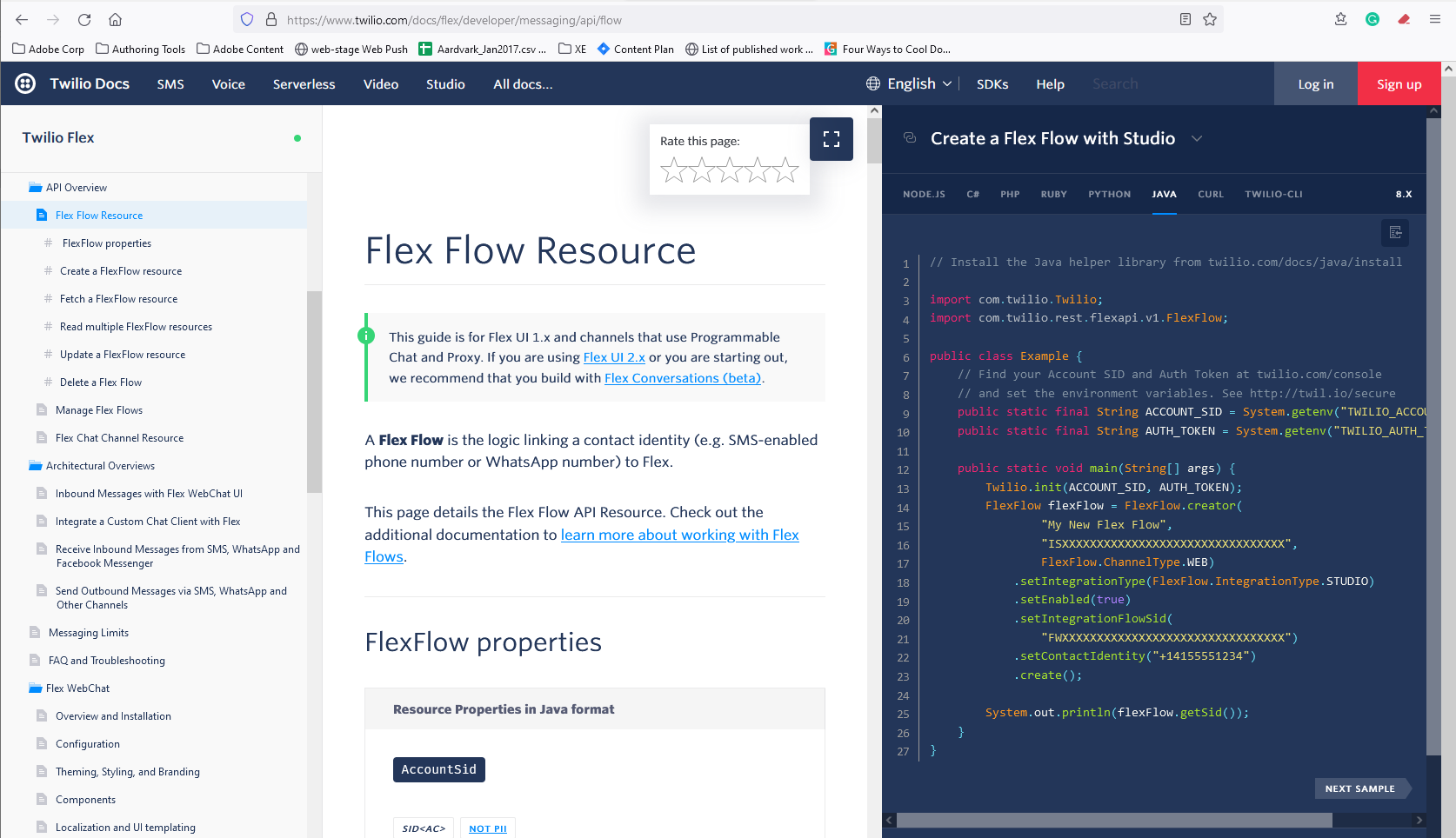Viewport: 1456px width, 838px height.
Task: Click the globe language icon
Action: (873, 83)
